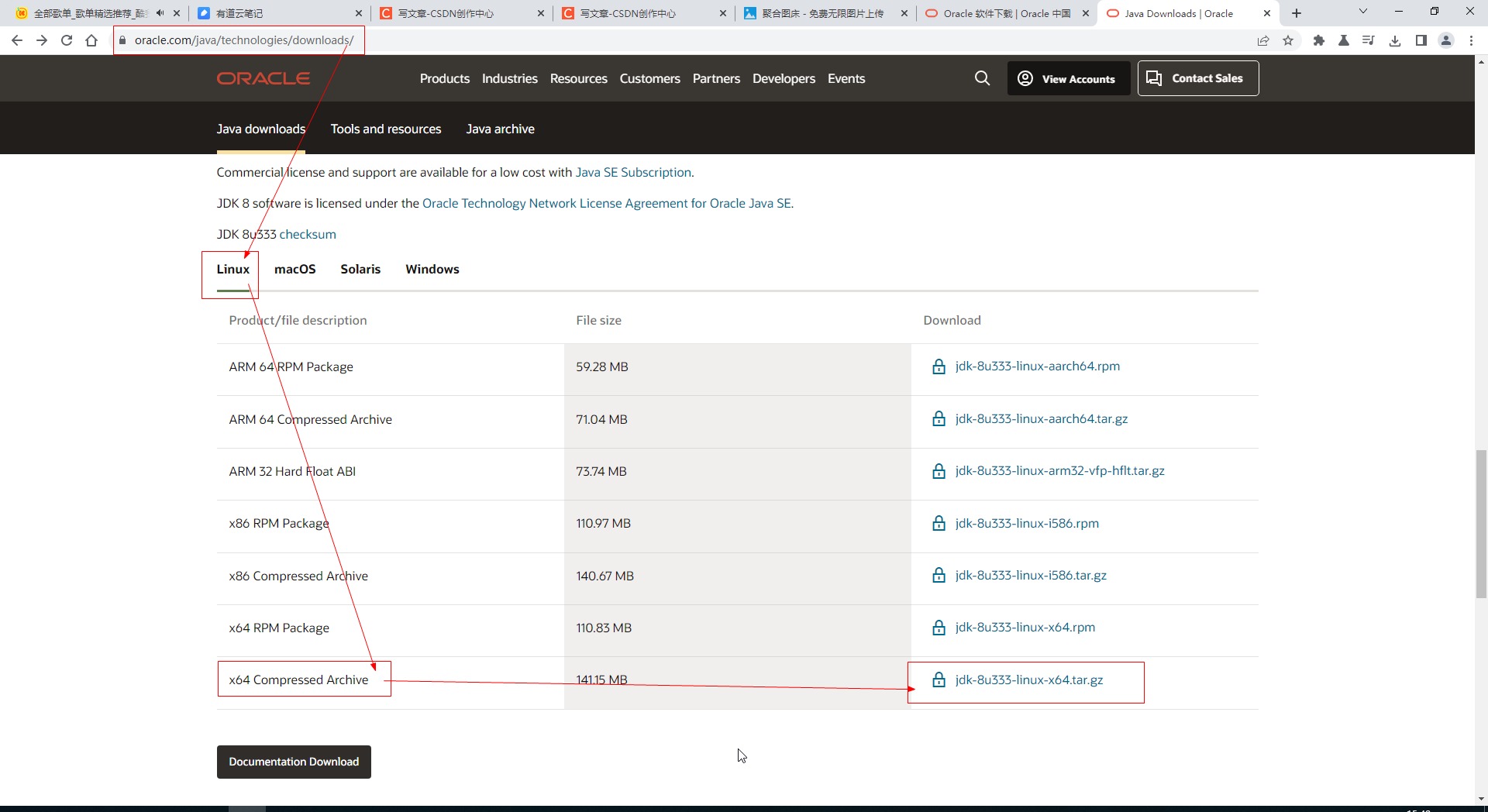Select the ARM 32 Hard Float ABI text
Viewport: 1488px width, 812px height.
(292, 471)
